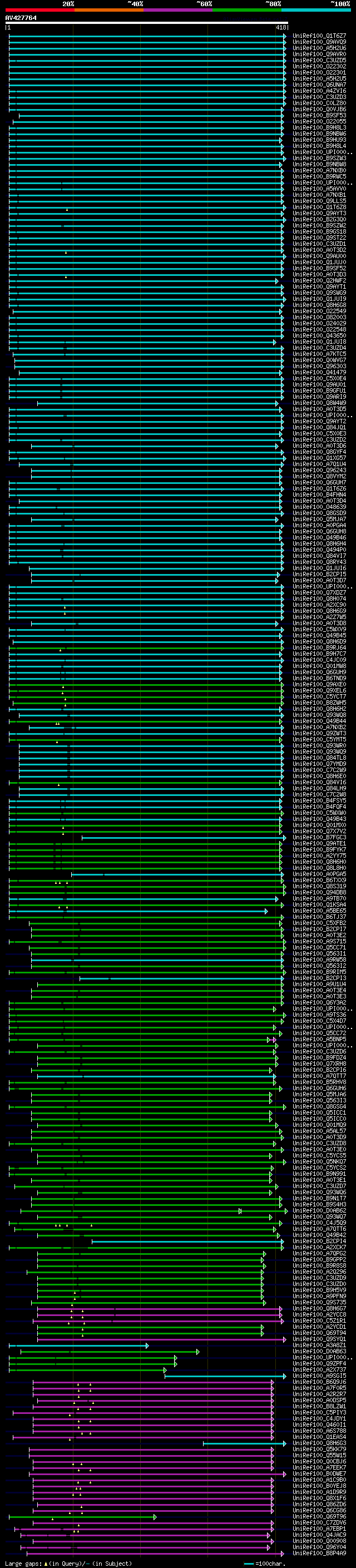Select hit label UniRef100_A0PGA5
Viewport: 356px width, 1568px height.
319,874
